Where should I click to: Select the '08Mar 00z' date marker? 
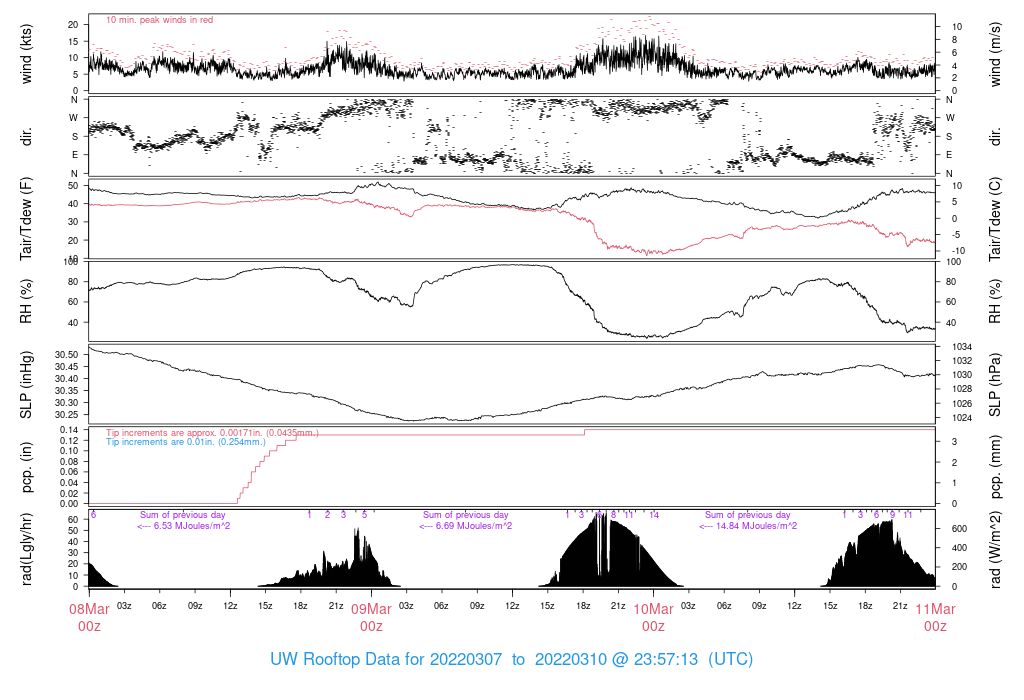point(89,618)
